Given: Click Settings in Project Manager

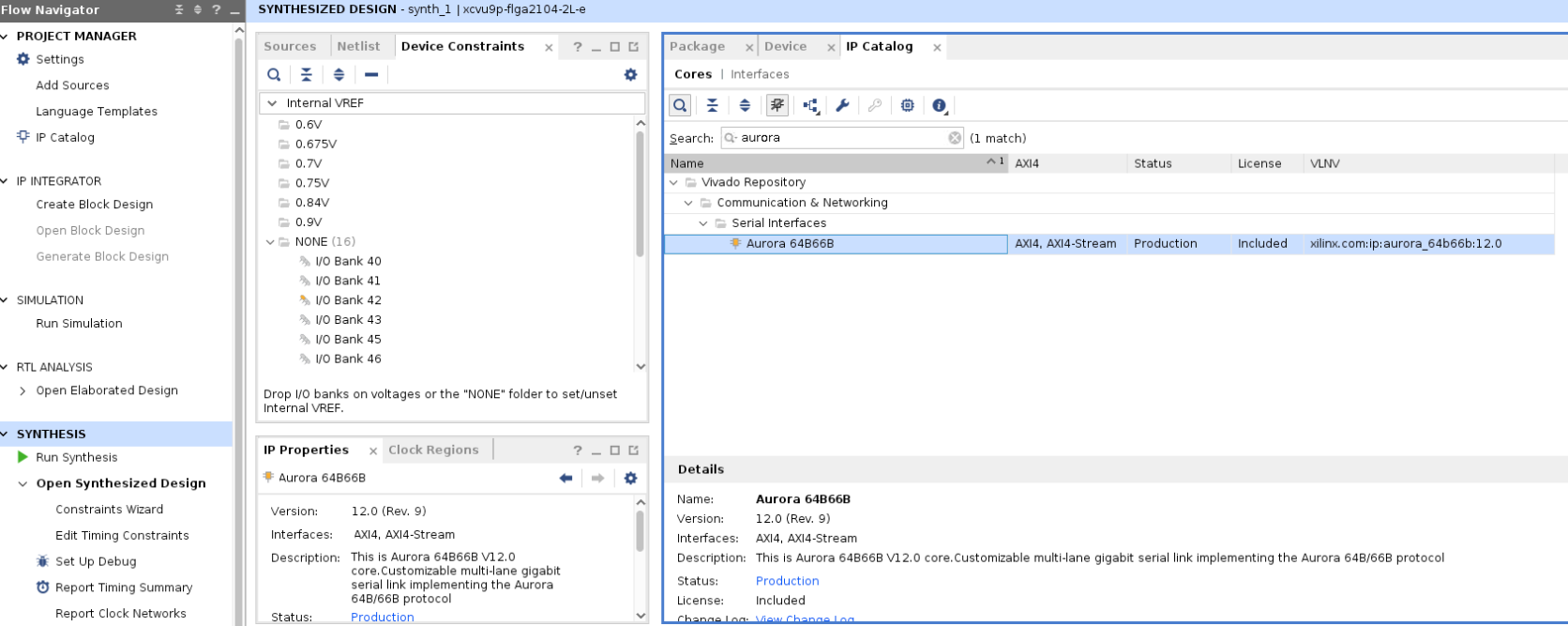Looking at the screenshot, I should point(60,59).
